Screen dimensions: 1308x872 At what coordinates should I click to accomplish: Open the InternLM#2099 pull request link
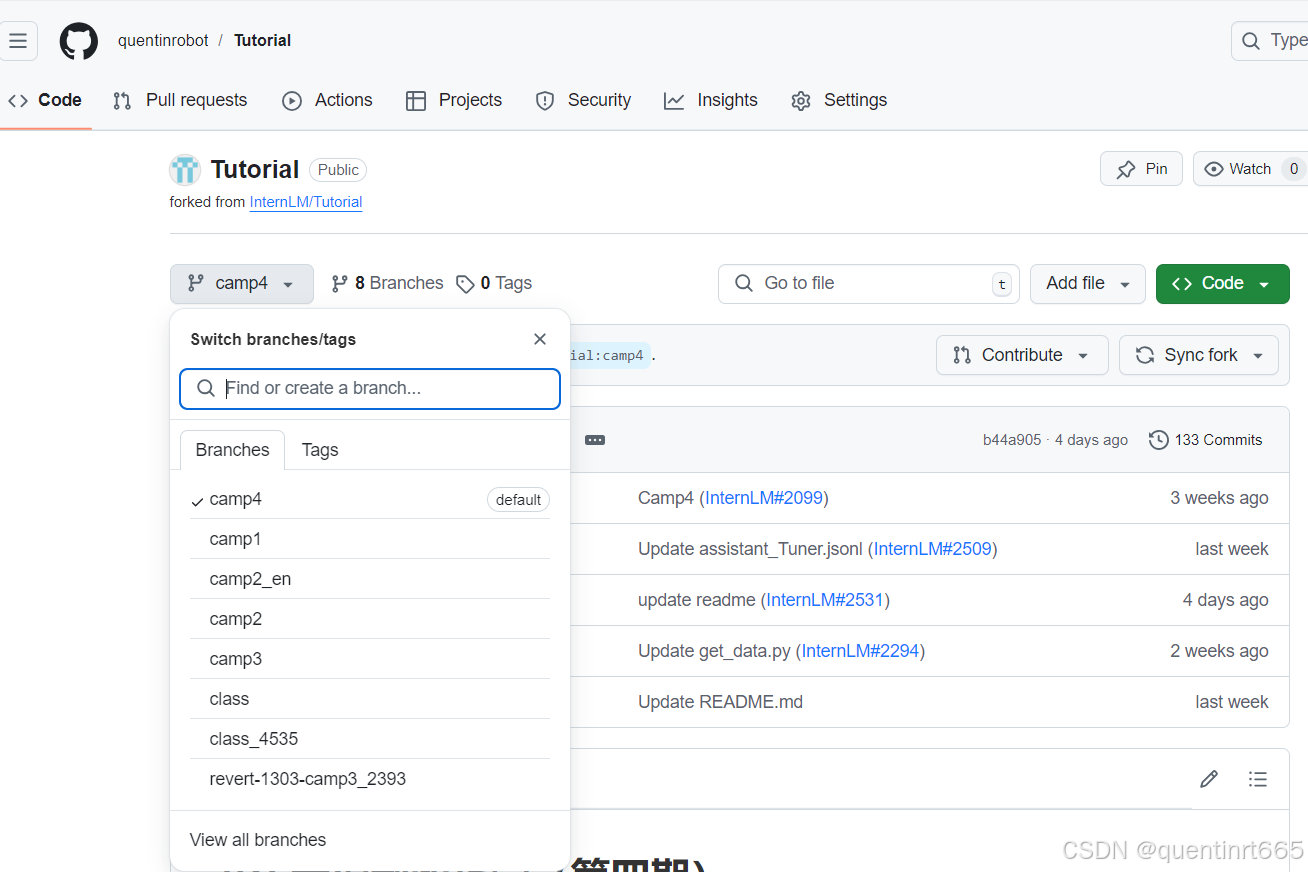(x=764, y=498)
